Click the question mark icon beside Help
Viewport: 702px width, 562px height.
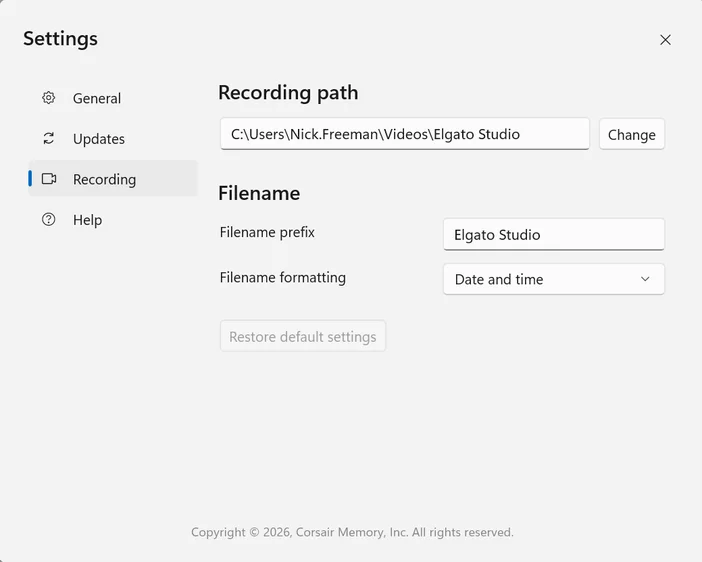point(48,219)
